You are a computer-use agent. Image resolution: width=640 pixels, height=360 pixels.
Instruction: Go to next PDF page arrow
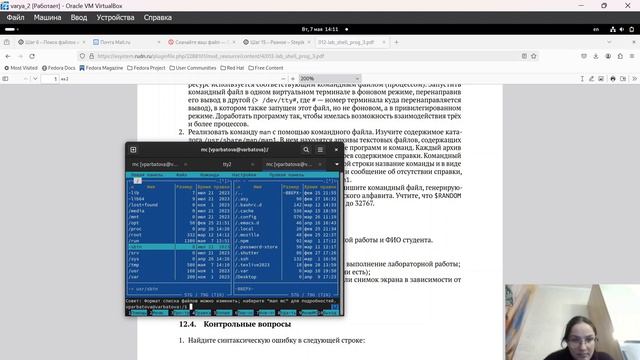(35, 78)
